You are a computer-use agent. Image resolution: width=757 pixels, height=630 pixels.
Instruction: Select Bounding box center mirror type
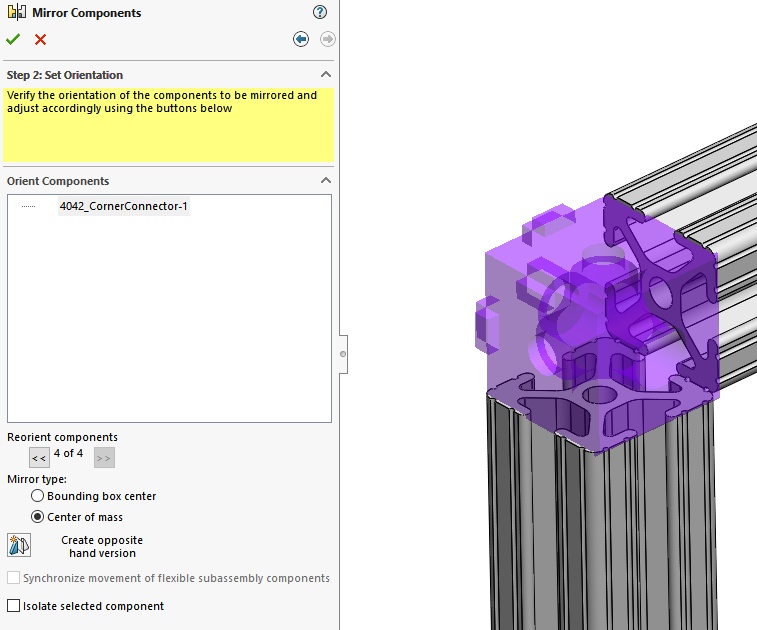[37, 496]
